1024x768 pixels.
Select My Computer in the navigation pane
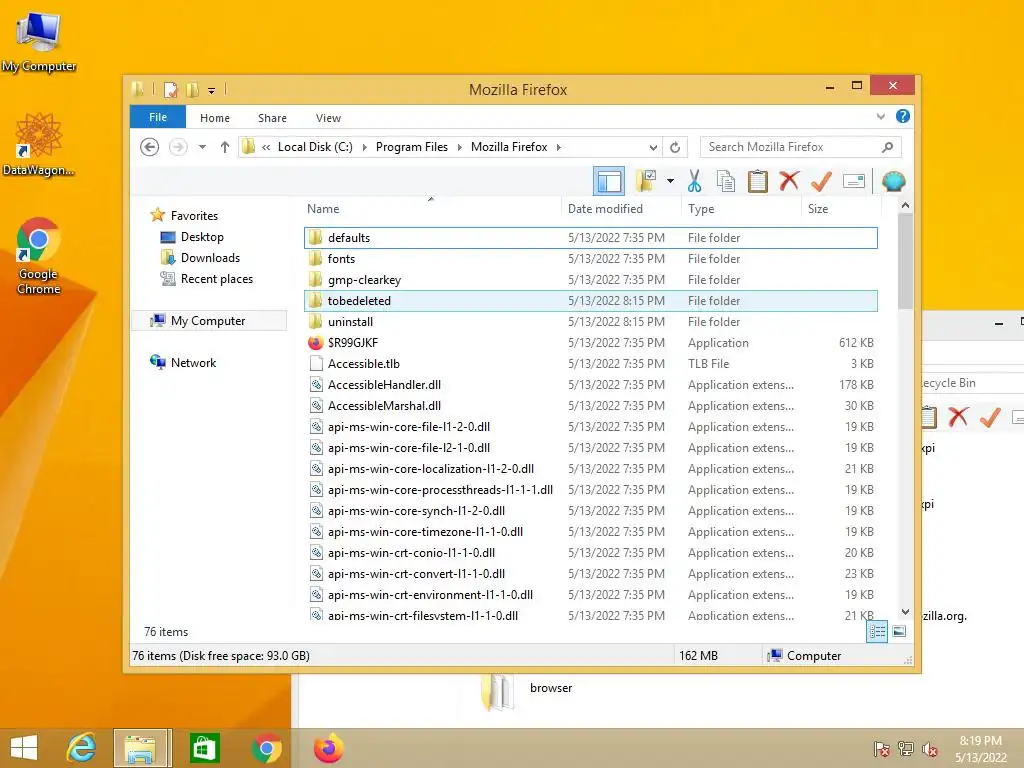coord(208,321)
